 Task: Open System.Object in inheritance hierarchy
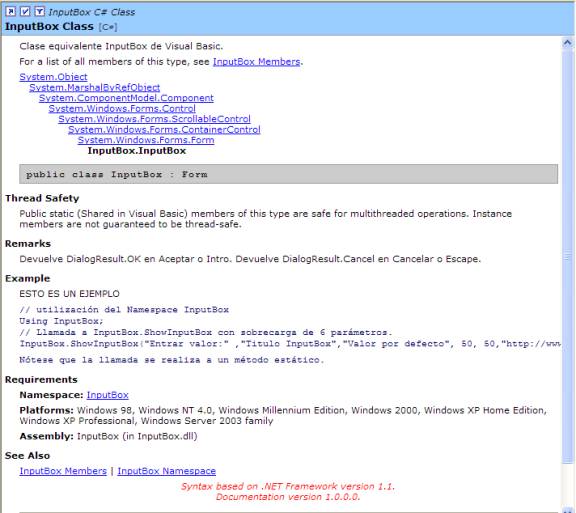tap(53, 77)
